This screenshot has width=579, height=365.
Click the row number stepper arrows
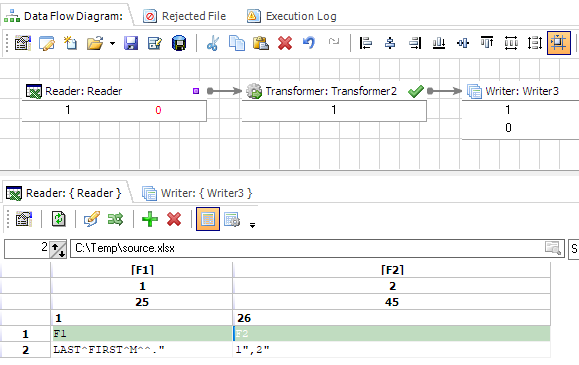pyautogui.click(x=58, y=249)
